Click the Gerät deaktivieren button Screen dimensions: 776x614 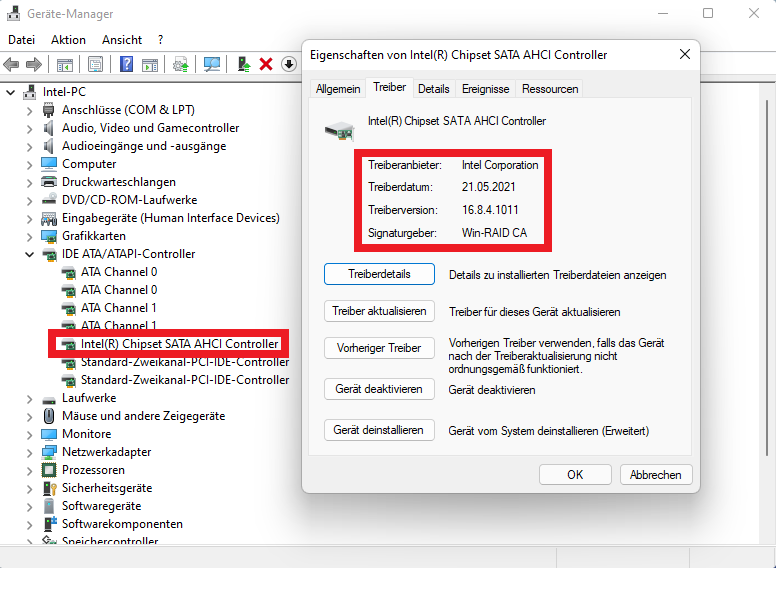pyautogui.click(x=379, y=389)
